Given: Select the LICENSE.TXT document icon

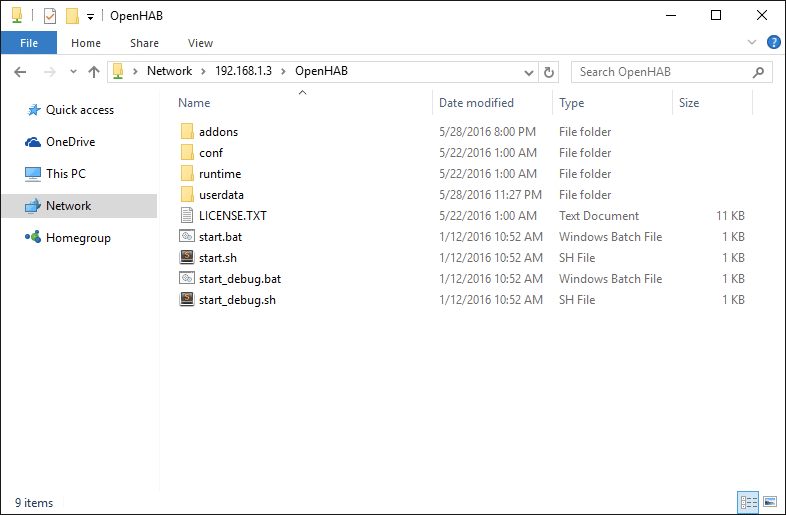Looking at the screenshot, I should point(187,216).
